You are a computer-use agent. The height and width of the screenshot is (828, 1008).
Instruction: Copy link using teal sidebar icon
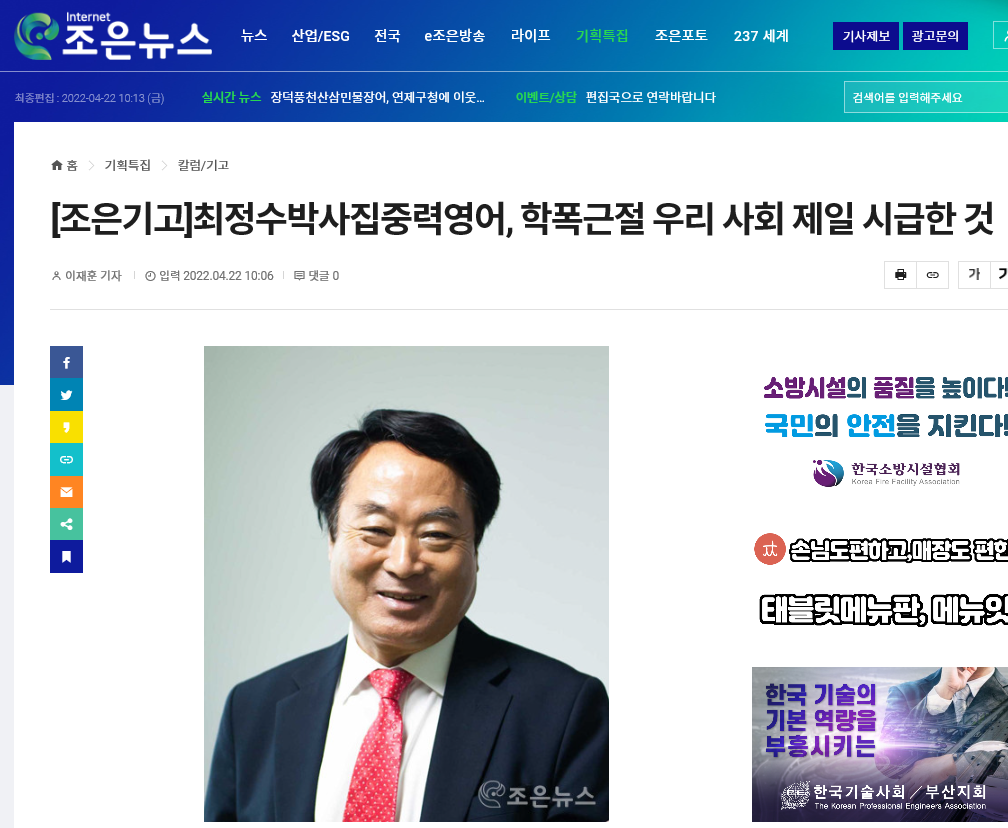[66, 460]
